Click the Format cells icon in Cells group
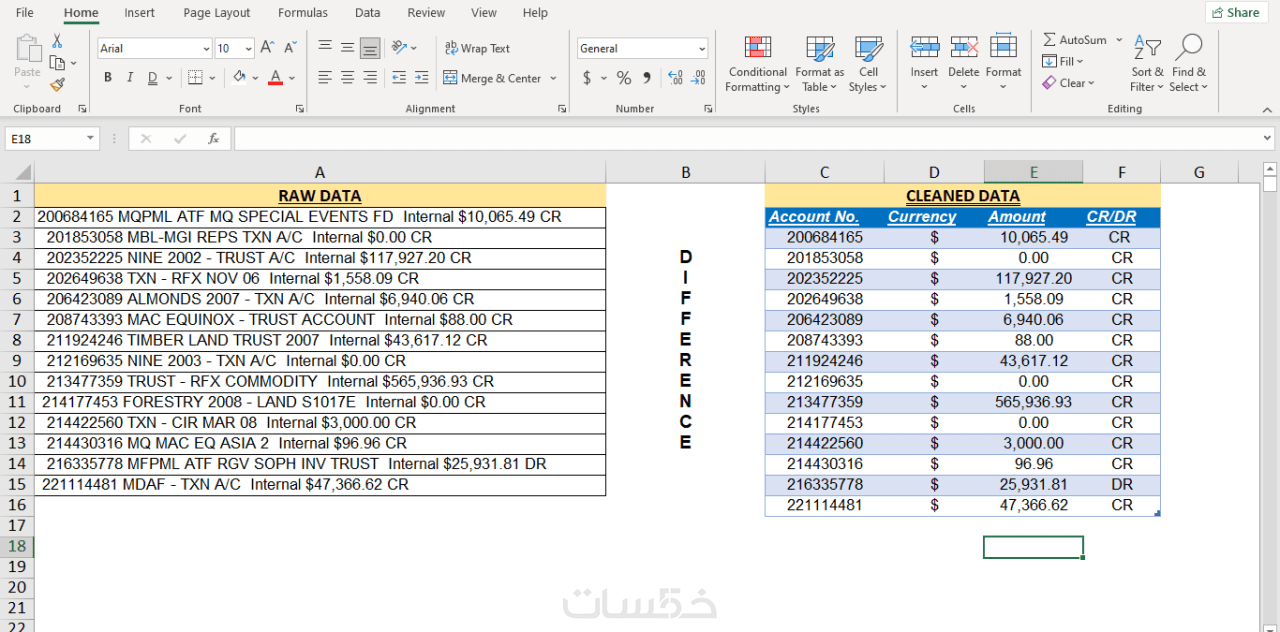Viewport: 1280px width, 632px height. (x=1003, y=48)
